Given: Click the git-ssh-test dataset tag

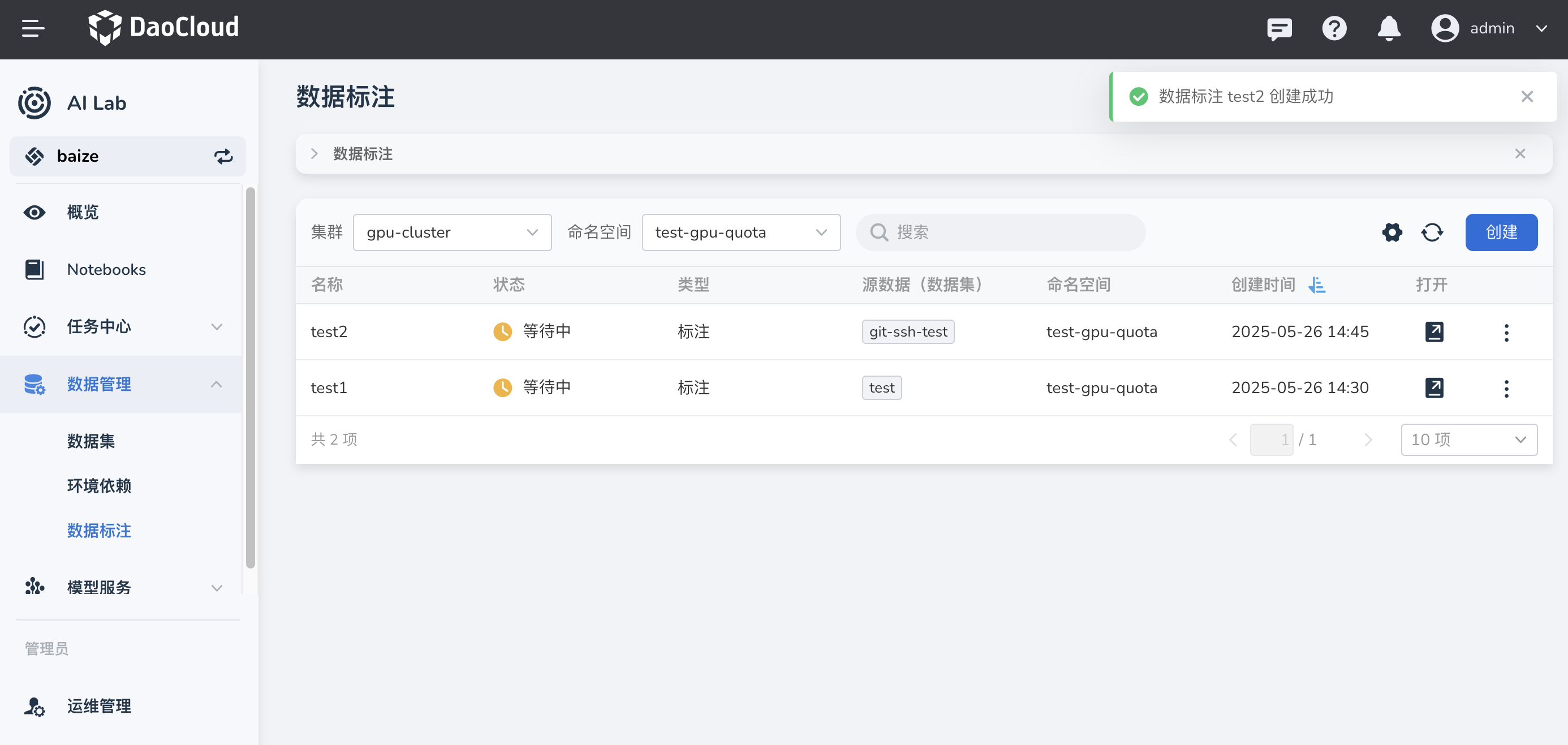Looking at the screenshot, I should pos(907,331).
